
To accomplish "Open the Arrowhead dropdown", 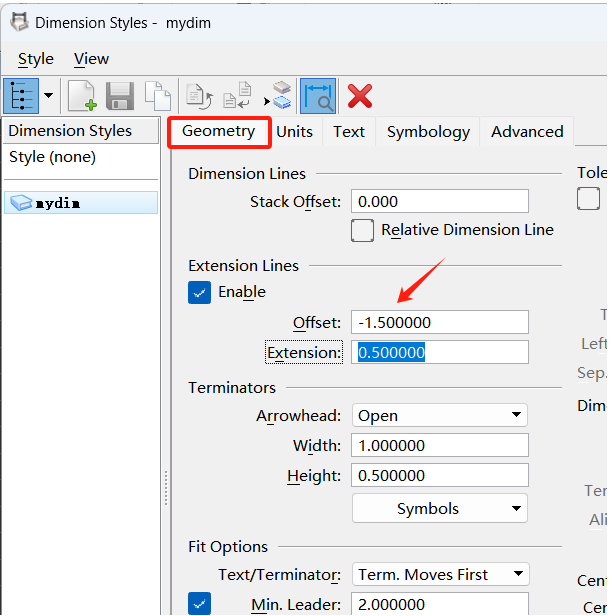I will pyautogui.click(x=440, y=415).
